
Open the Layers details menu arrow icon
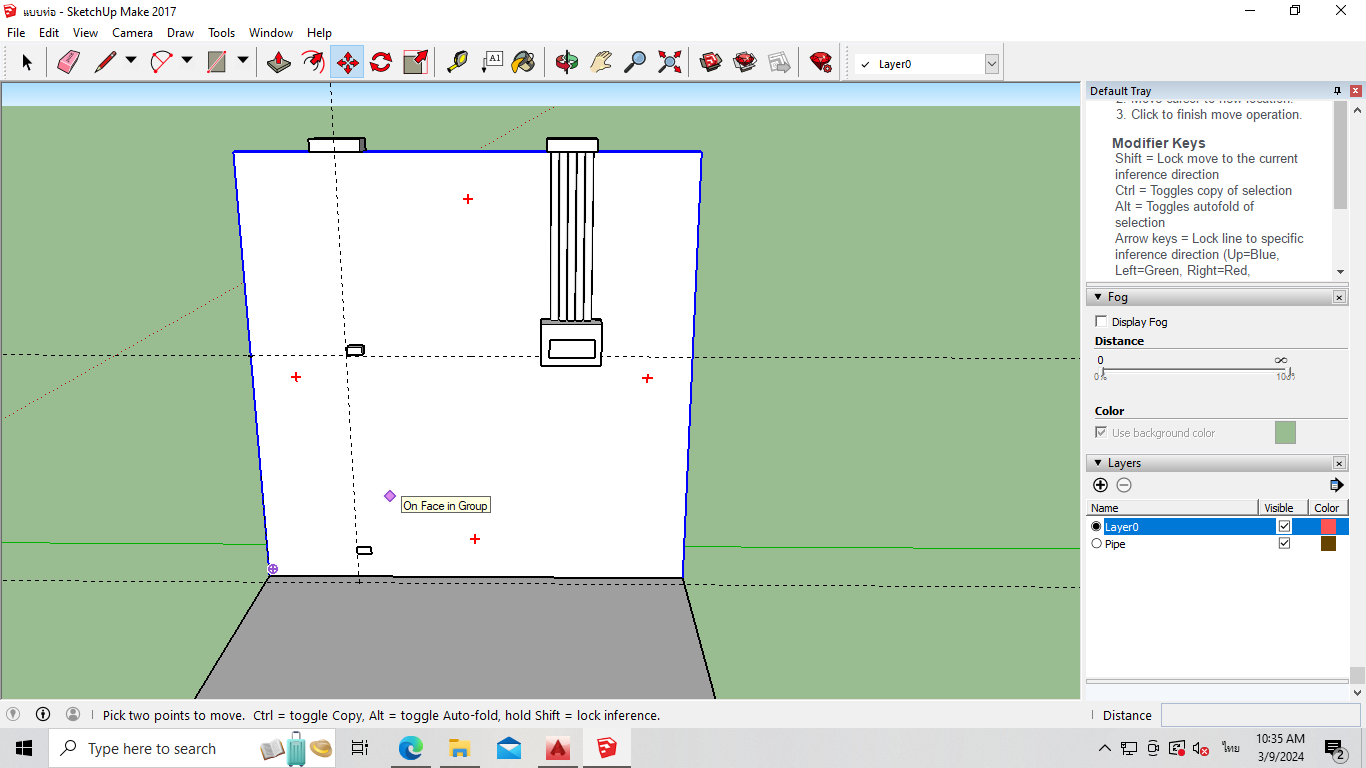pos(1336,485)
